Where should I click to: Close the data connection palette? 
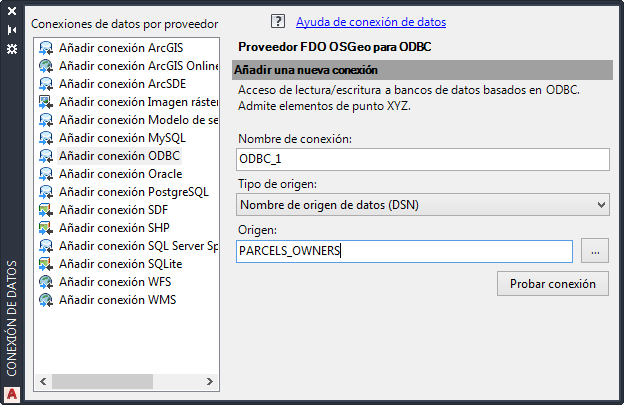[12, 13]
